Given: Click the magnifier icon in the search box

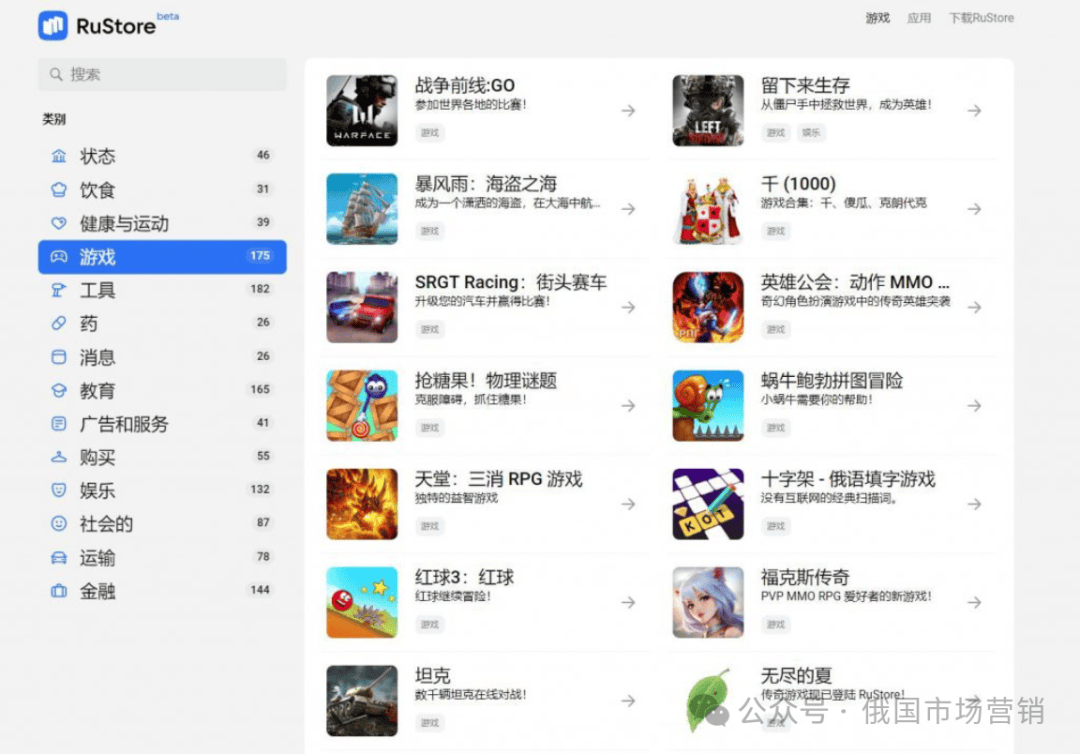Looking at the screenshot, I should click(56, 74).
